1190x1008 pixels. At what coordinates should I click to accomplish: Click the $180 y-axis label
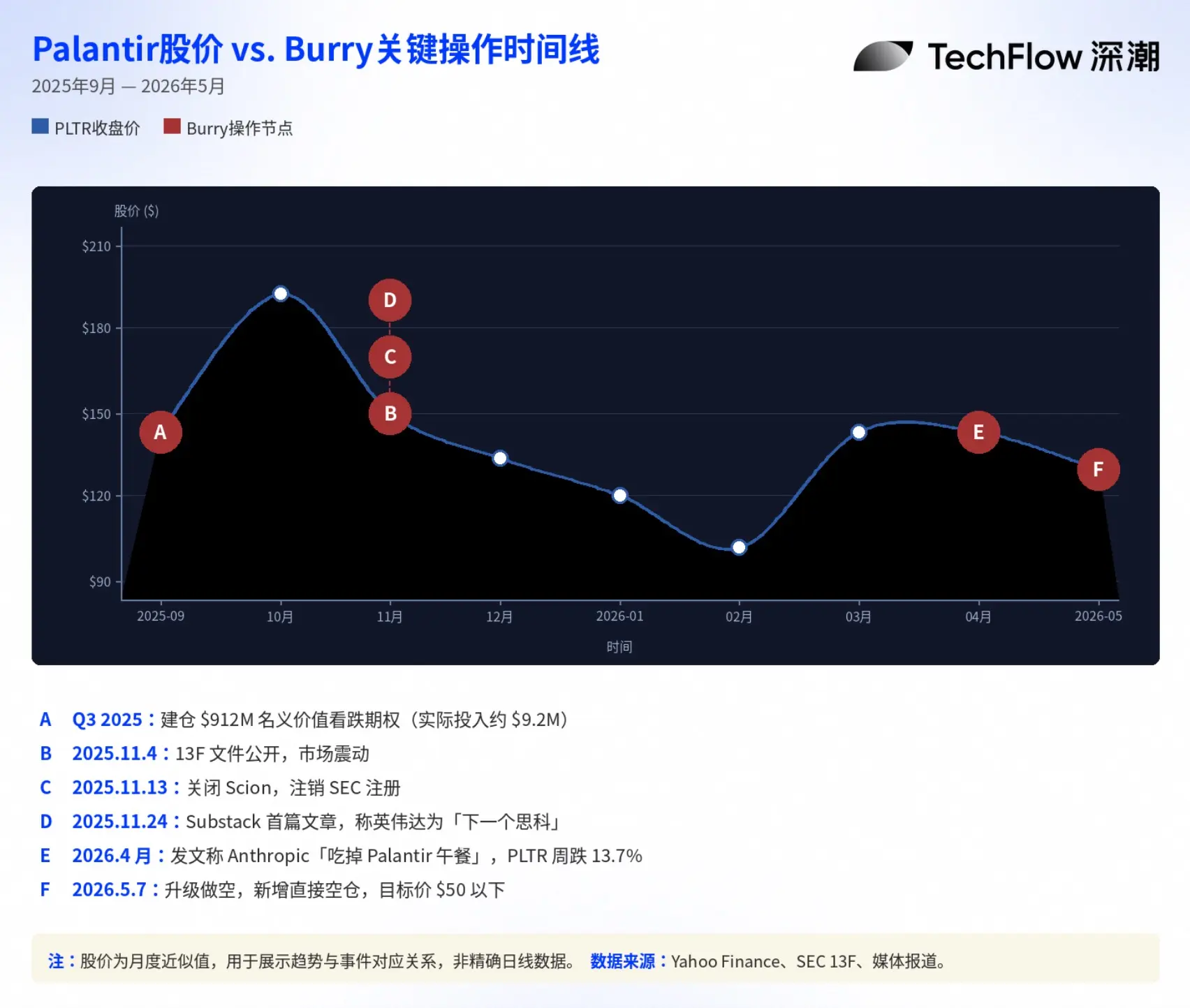coord(96,328)
